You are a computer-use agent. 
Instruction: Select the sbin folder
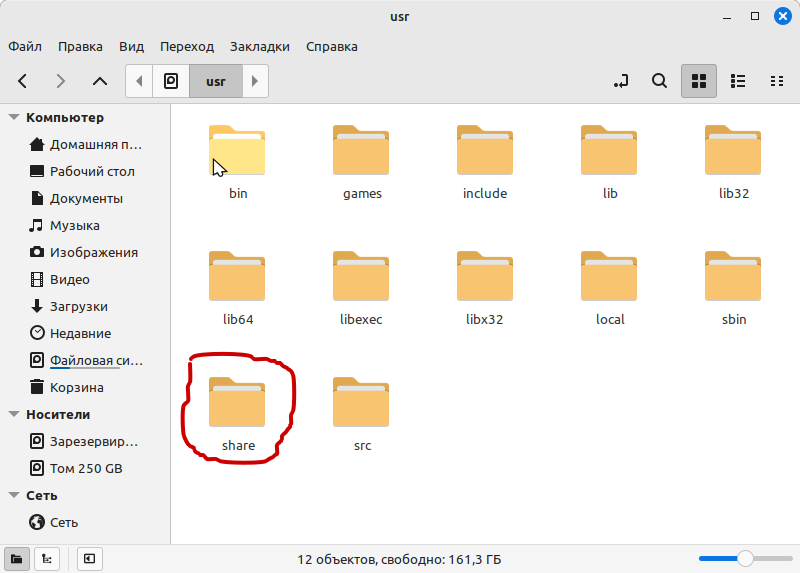tap(733, 288)
